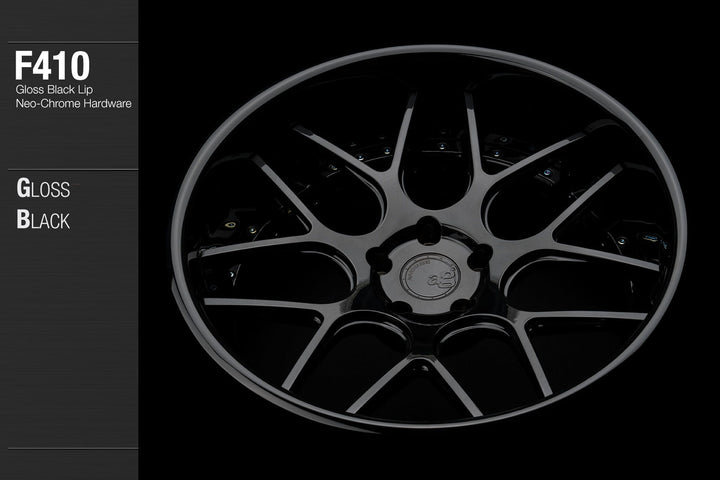Click the divider line above F410 heading
The width and height of the screenshot is (720, 480).
[69, 42]
